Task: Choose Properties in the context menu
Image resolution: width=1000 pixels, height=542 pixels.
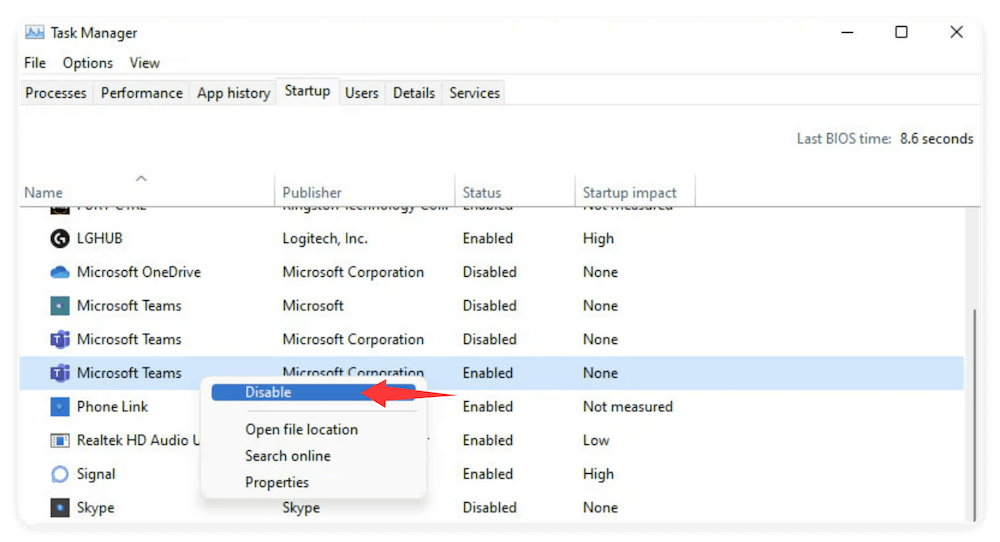Action: pyautogui.click(x=277, y=483)
